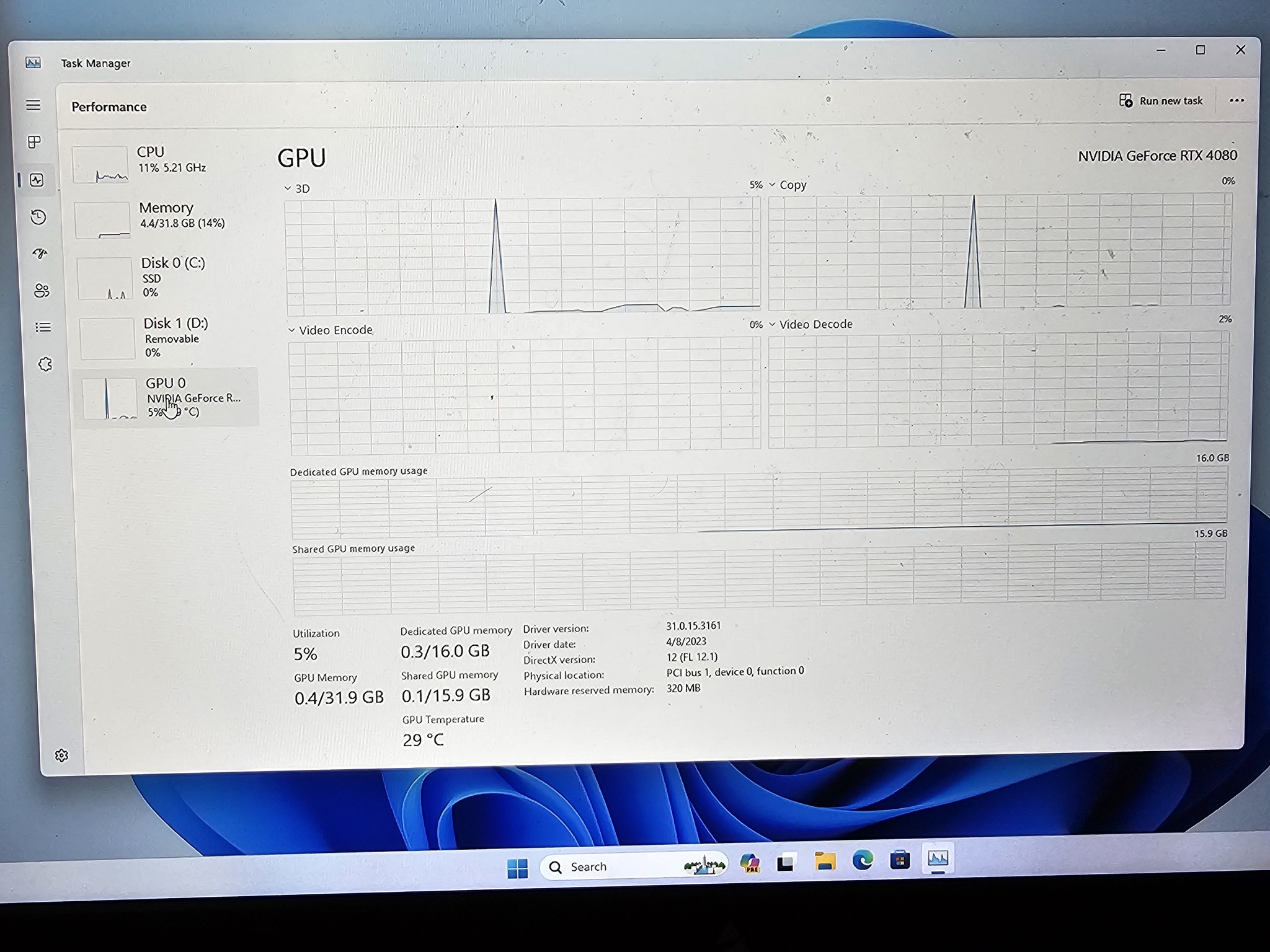Screen dimensions: 1270x952
Task: Click the DirectX version 12 (FL 12.1) value
Action: click(691, 657)
